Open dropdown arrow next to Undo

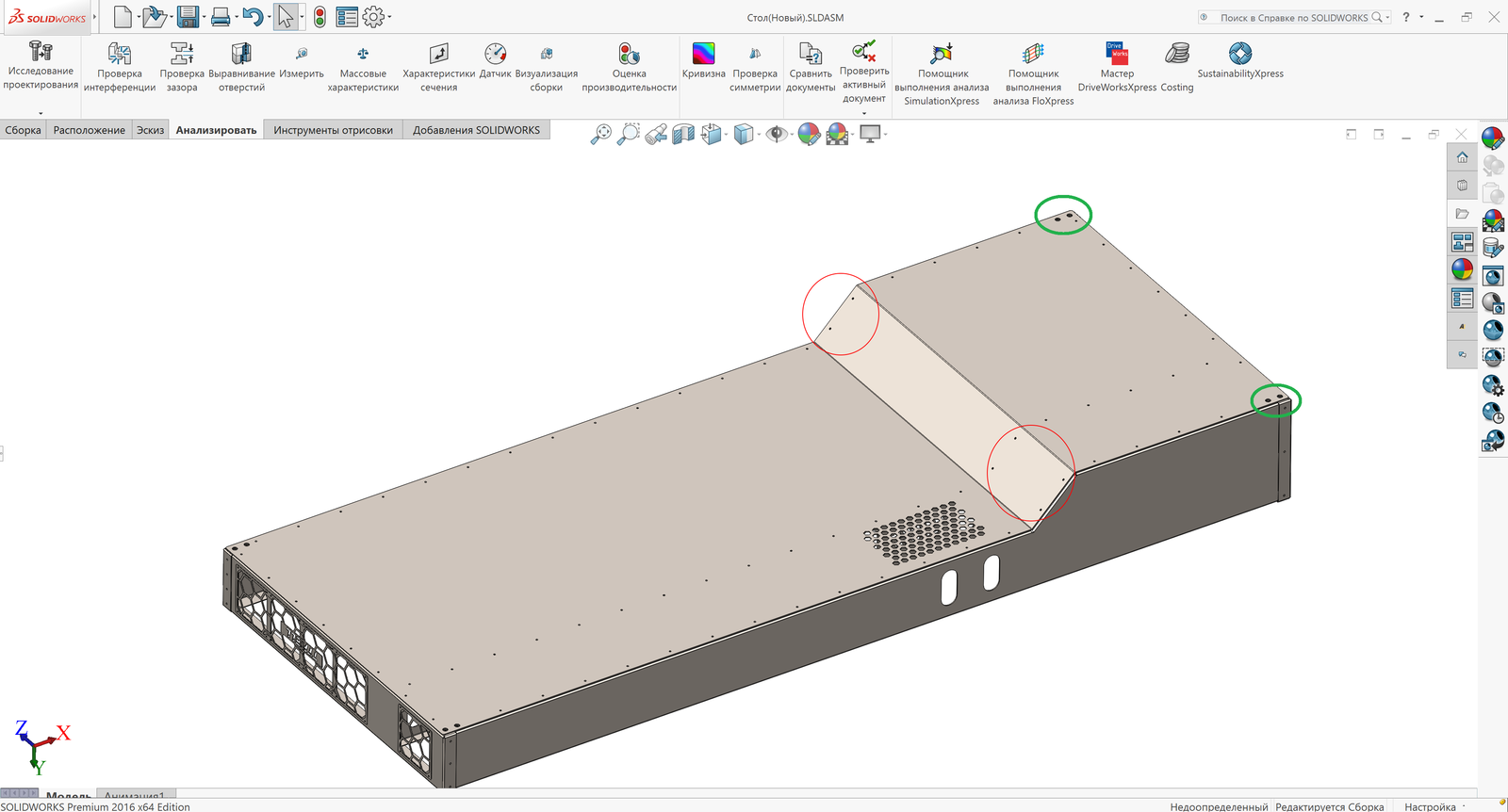(x=268, y=17)
